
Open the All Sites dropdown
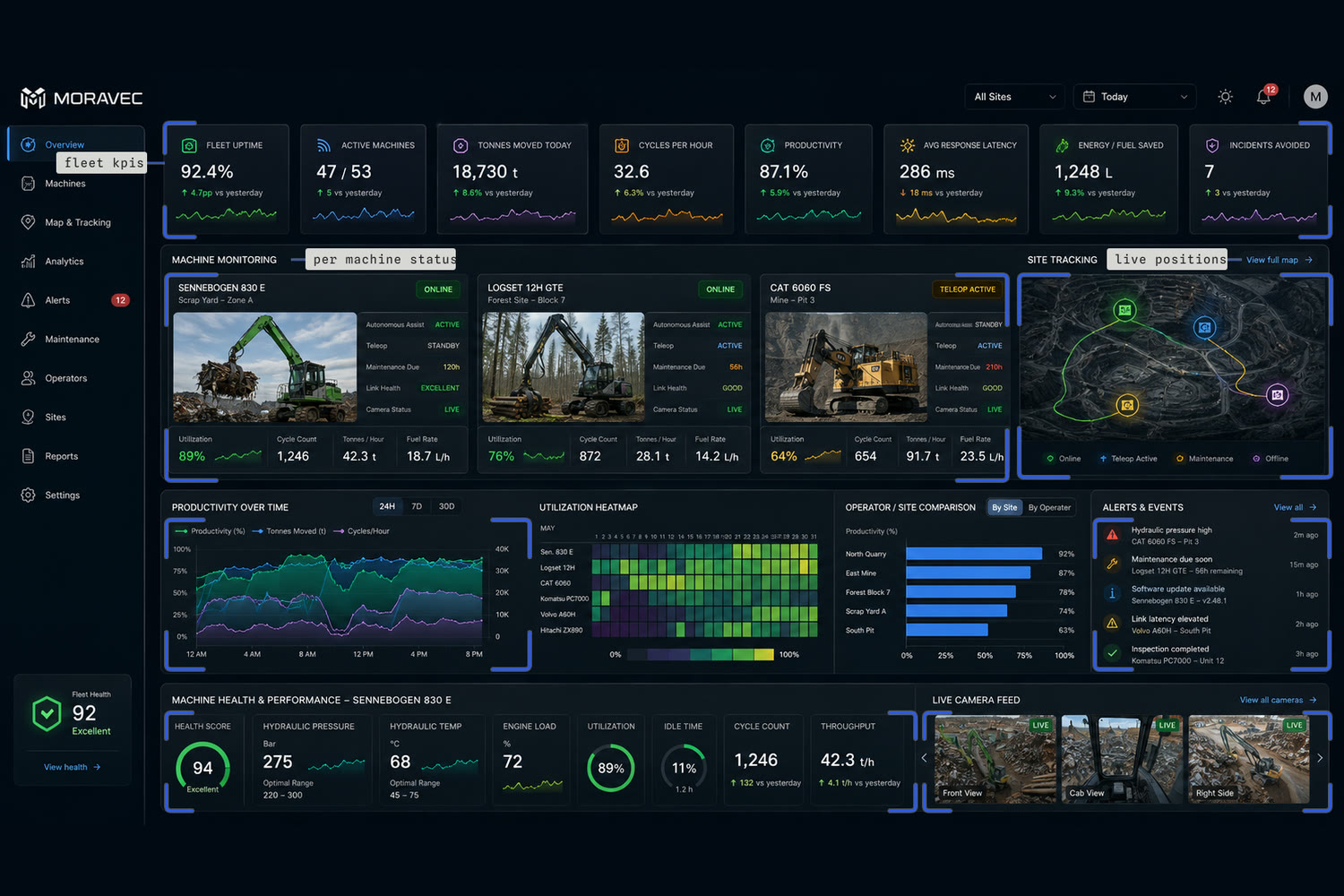click(1015, 97)
